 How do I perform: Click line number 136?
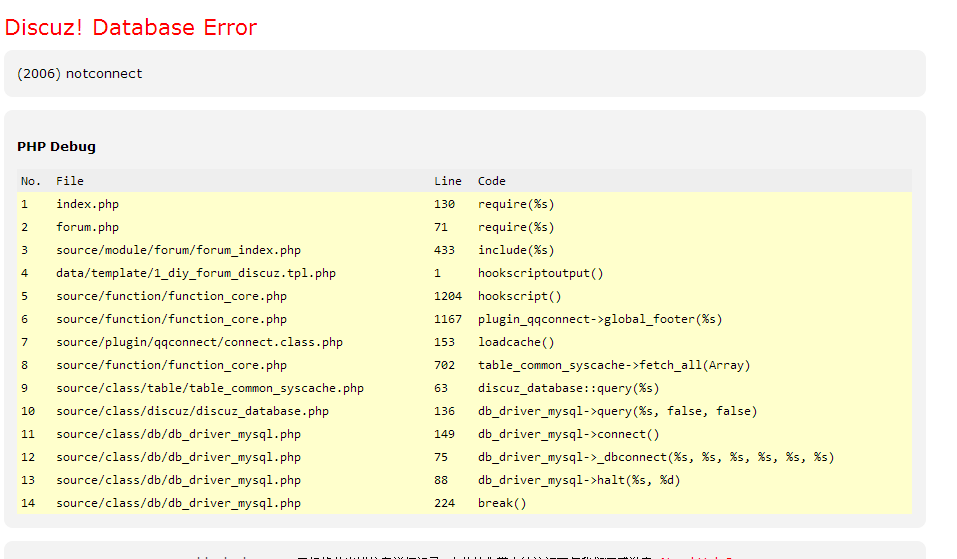[x=444, y=411]
